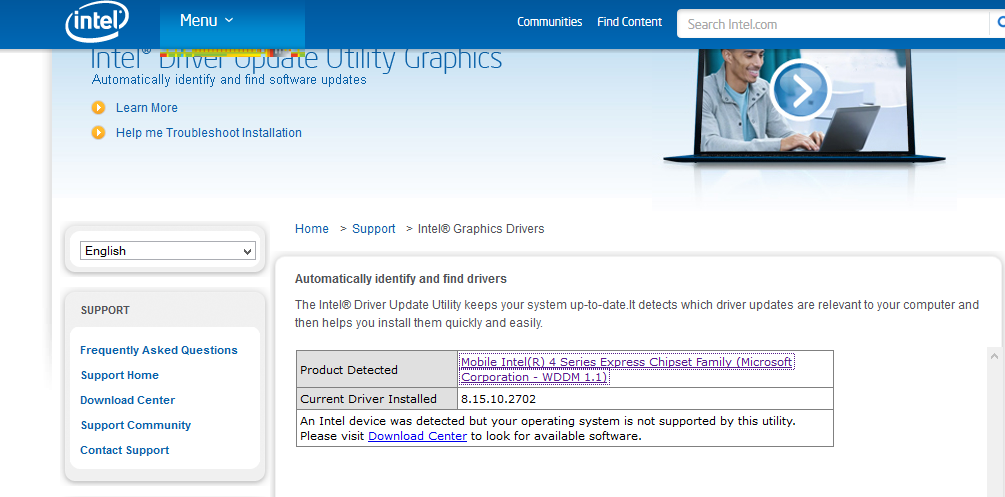Click the SUPPORT sidebar heading
Screen dimensions: 1005x497
pyautogui.click(x=105, y=310)
